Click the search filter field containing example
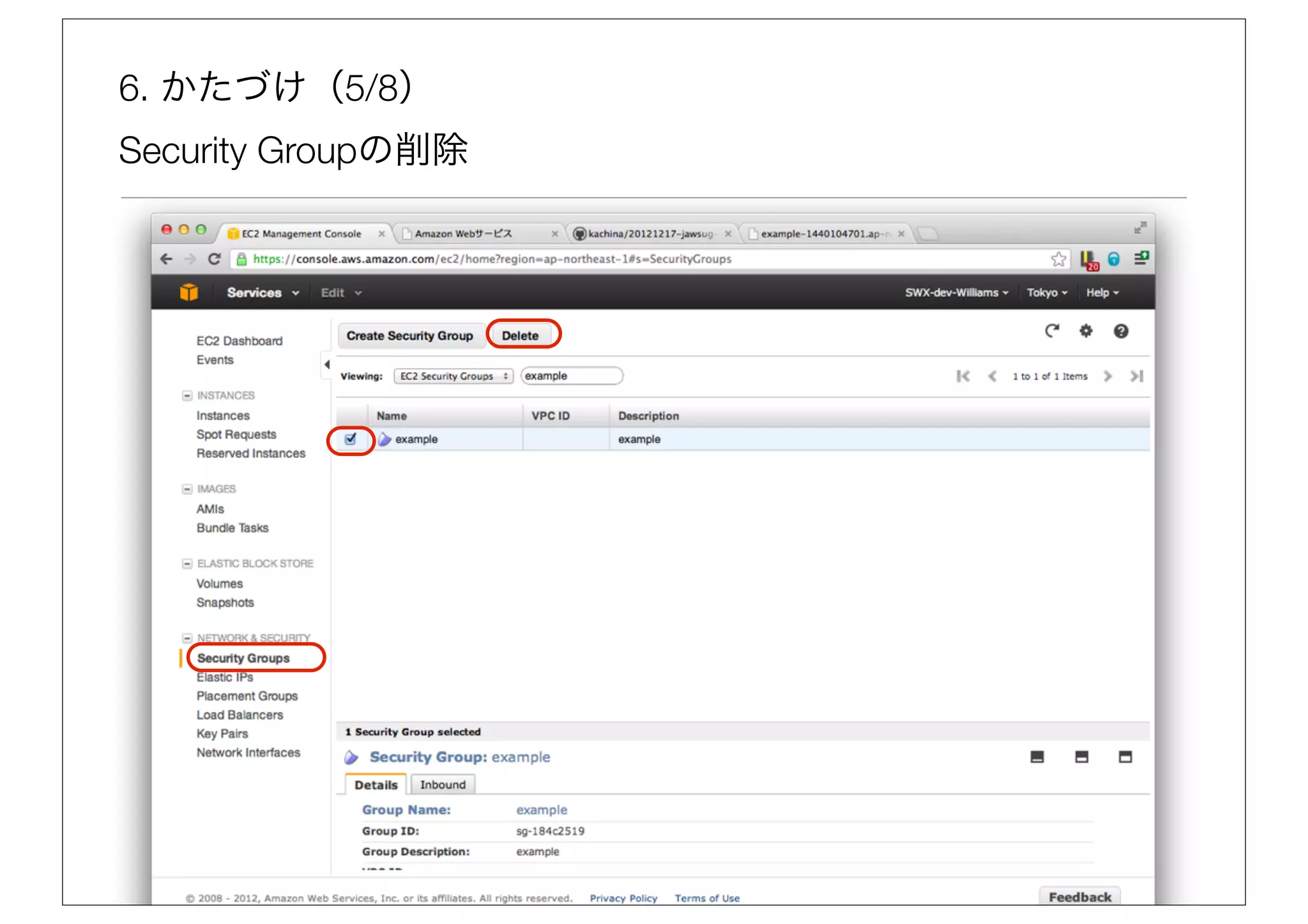This screenshot has width=1308, height=924. tap(572, 376)
